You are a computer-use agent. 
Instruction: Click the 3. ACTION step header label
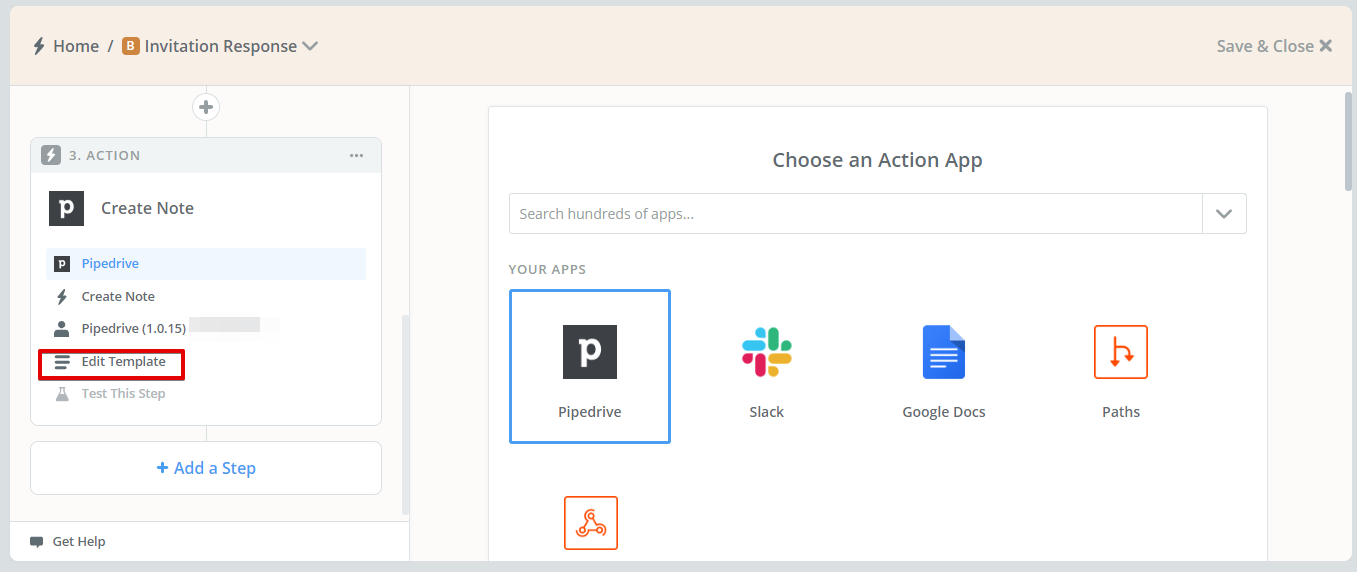(105, 156)
